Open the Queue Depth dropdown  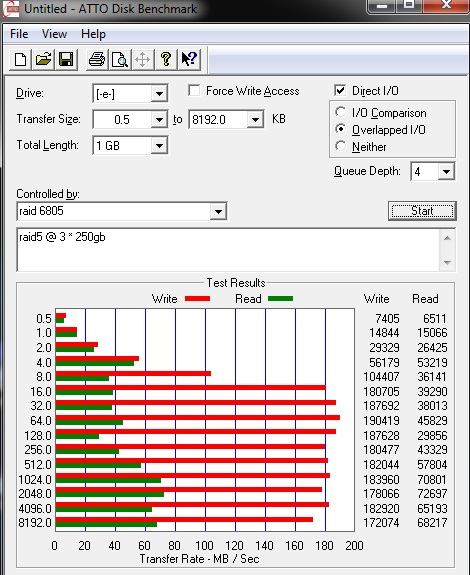pos(446,171)
